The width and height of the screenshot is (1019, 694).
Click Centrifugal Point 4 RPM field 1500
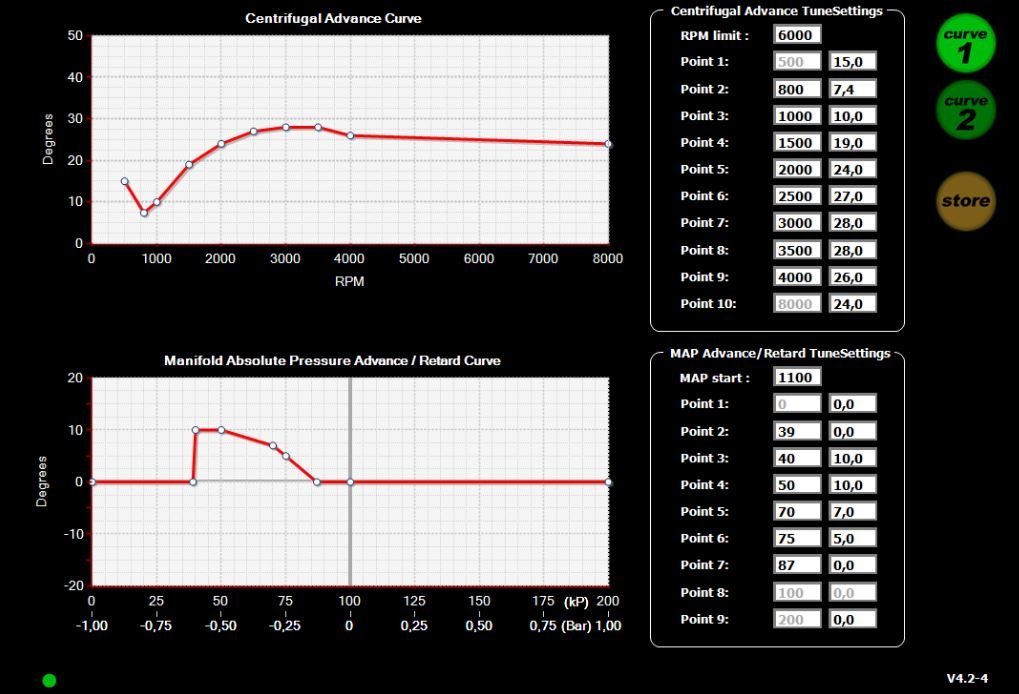(797, 143)
